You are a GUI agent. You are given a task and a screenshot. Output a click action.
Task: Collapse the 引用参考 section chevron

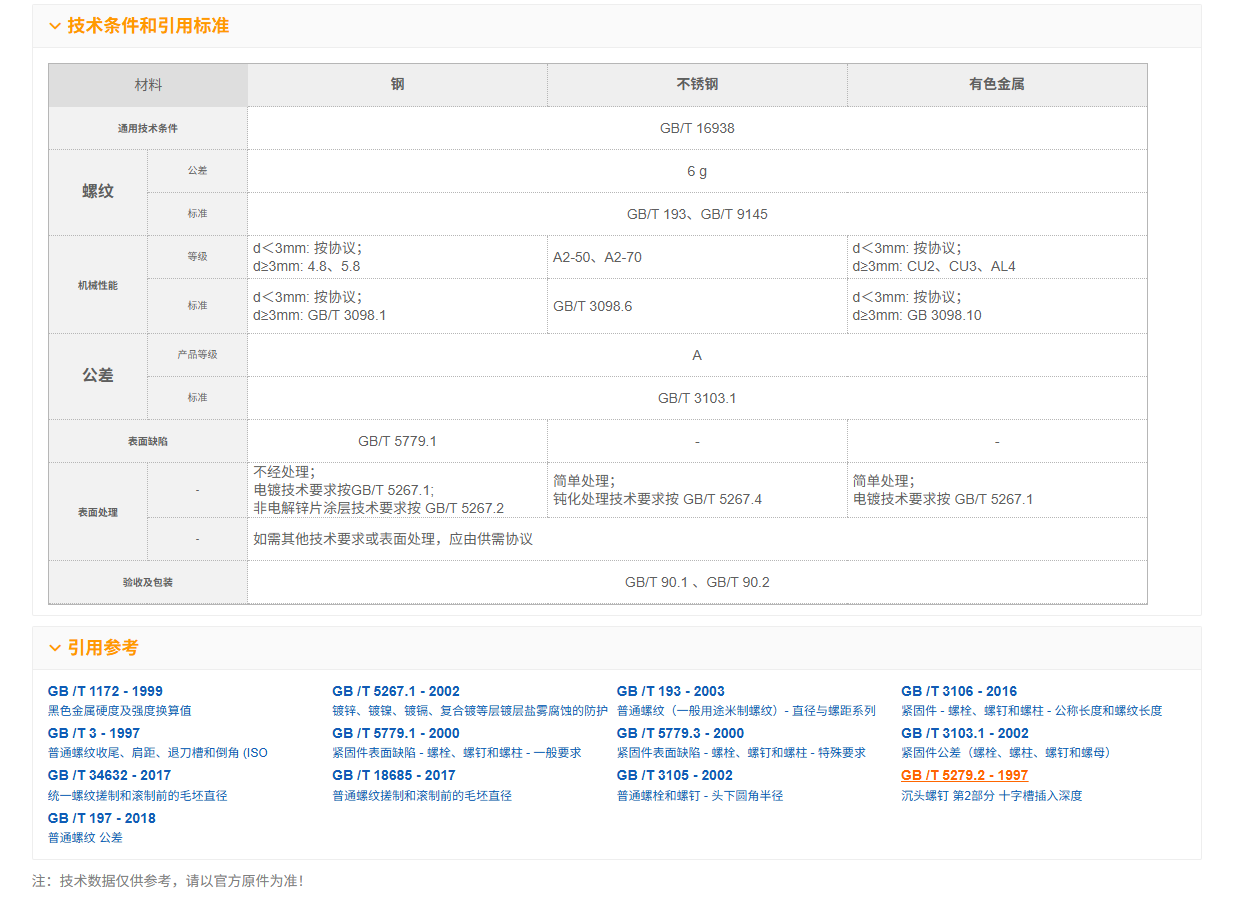click(55, 649)
